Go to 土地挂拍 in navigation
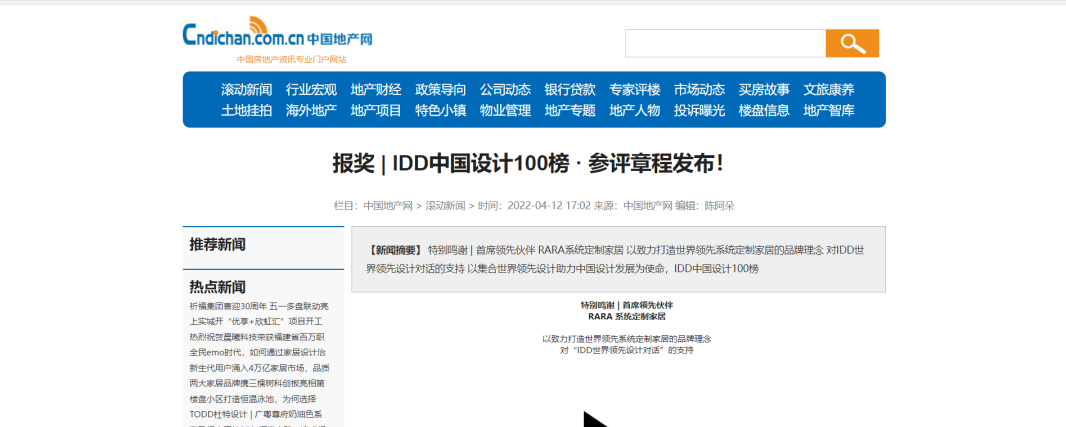This screenshot has width=1066, height=427. [247, 110]
